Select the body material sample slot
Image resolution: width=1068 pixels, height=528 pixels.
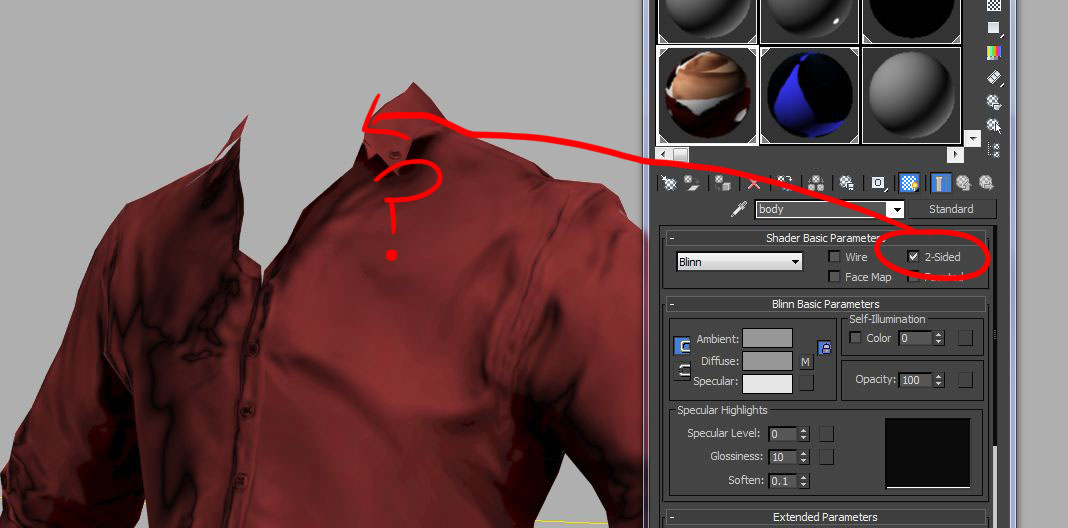pos(708,95)
